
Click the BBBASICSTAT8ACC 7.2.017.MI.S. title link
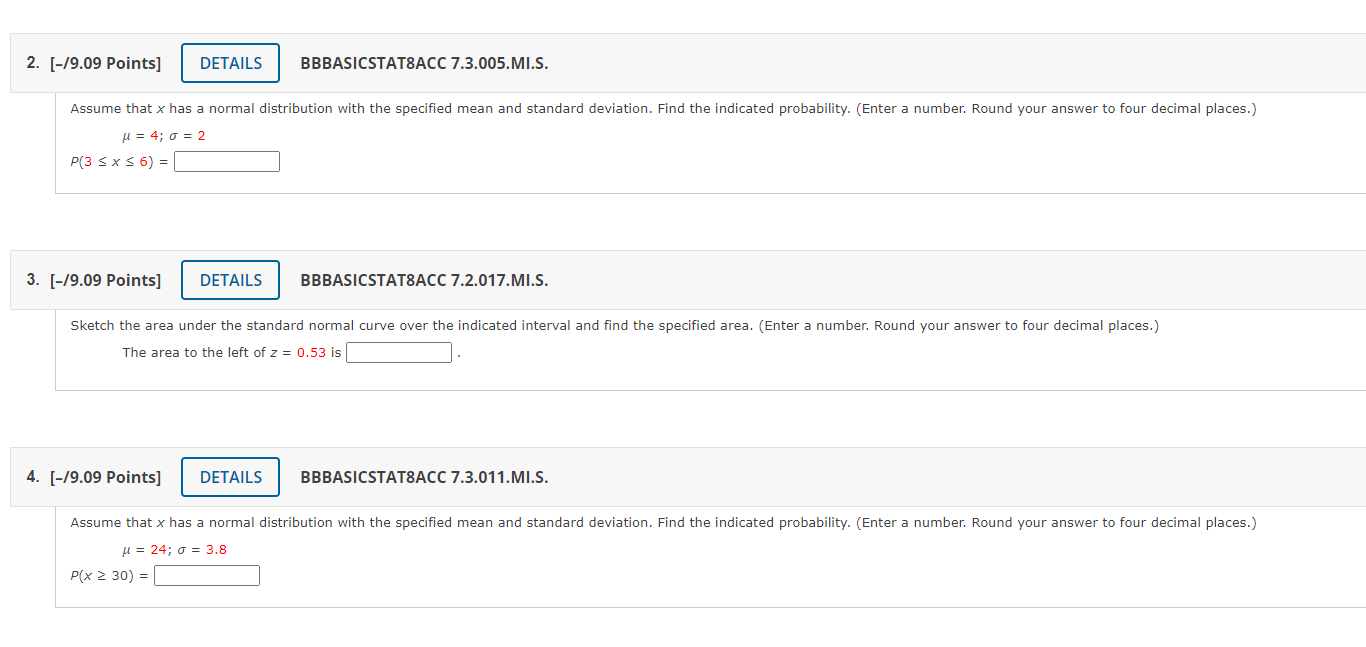point(424,279)
